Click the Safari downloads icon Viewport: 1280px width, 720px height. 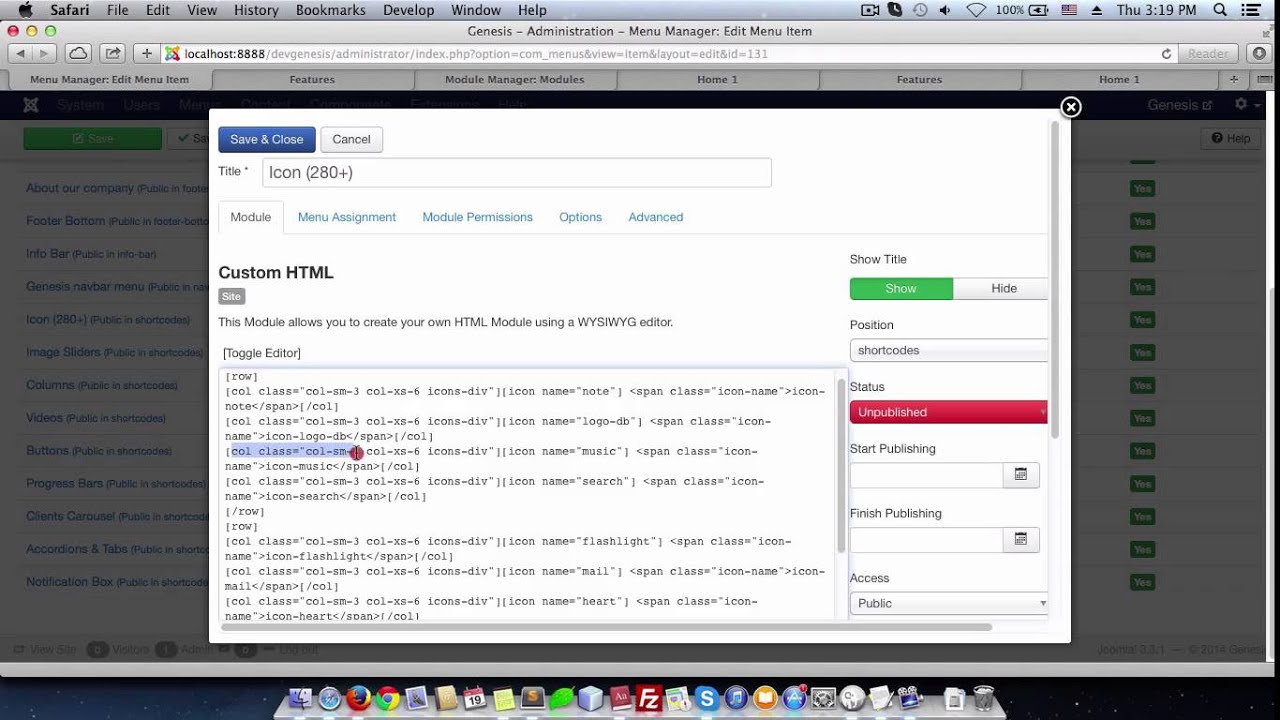point(1257,54)
